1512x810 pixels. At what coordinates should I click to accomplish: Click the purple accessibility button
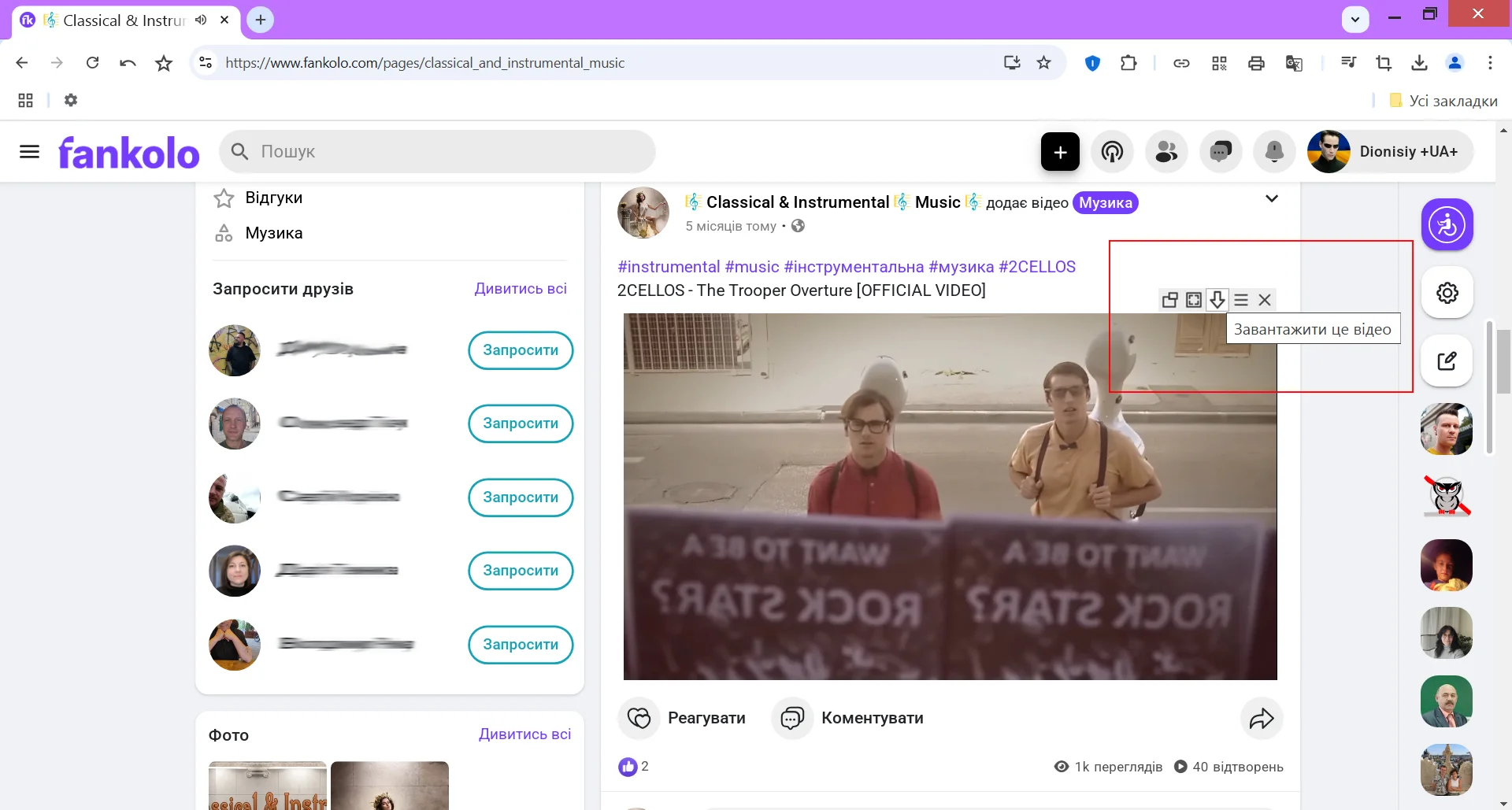point(1447,225)
